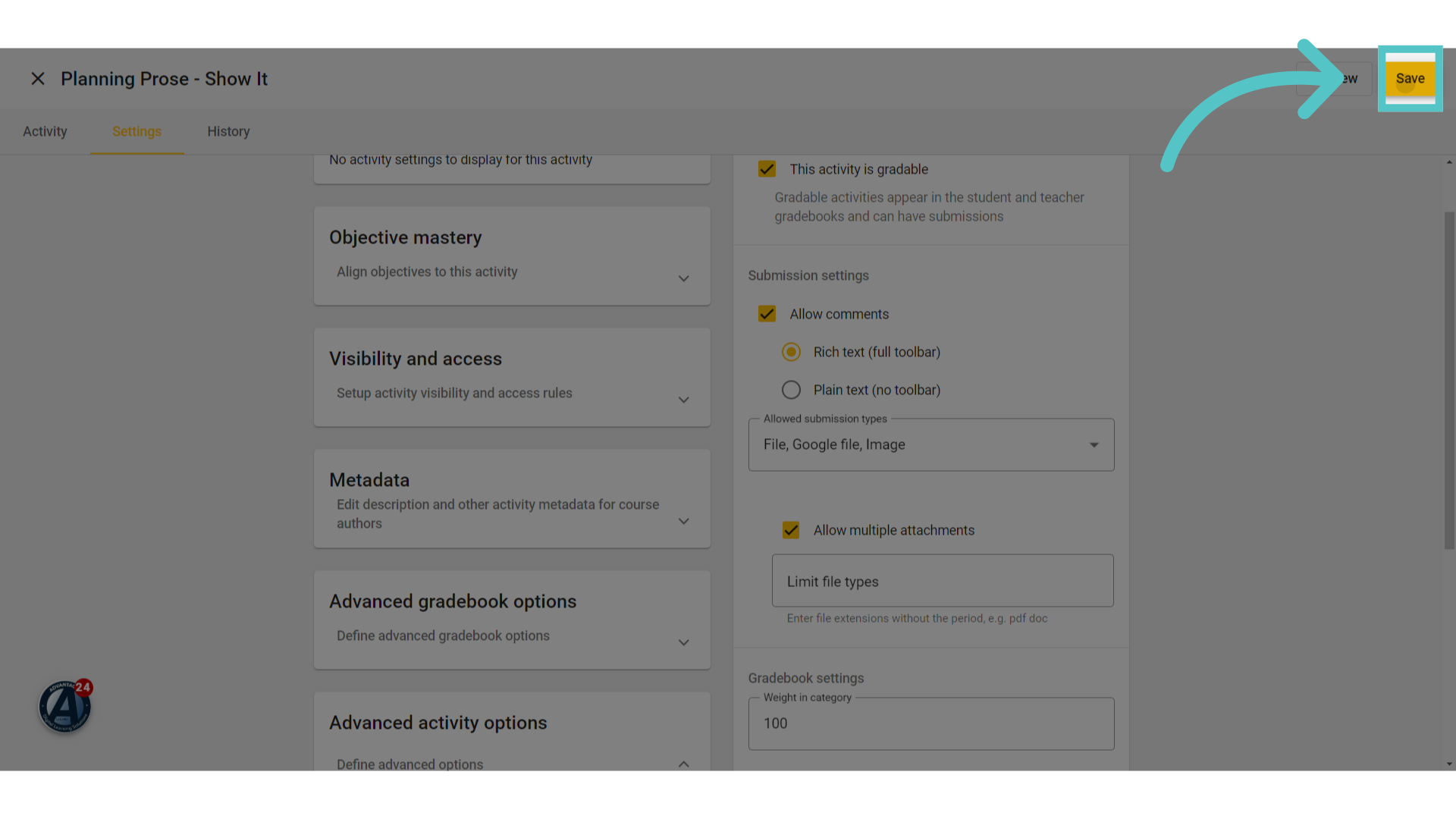Uncheck This activity is gradable

(767, 169)
